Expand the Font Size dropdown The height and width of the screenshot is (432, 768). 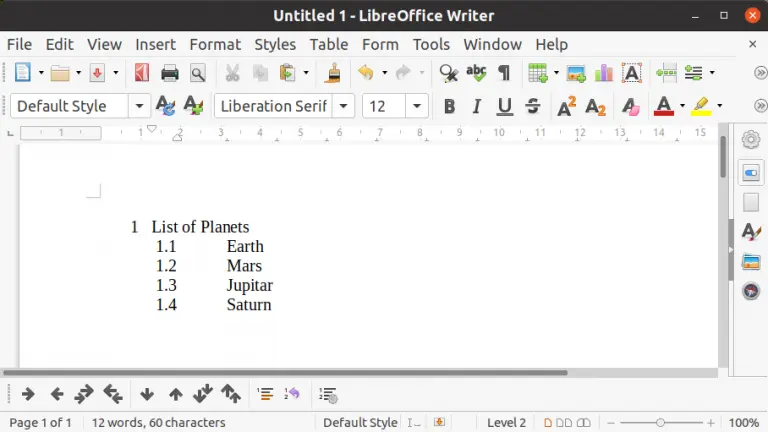pos(417,106)
